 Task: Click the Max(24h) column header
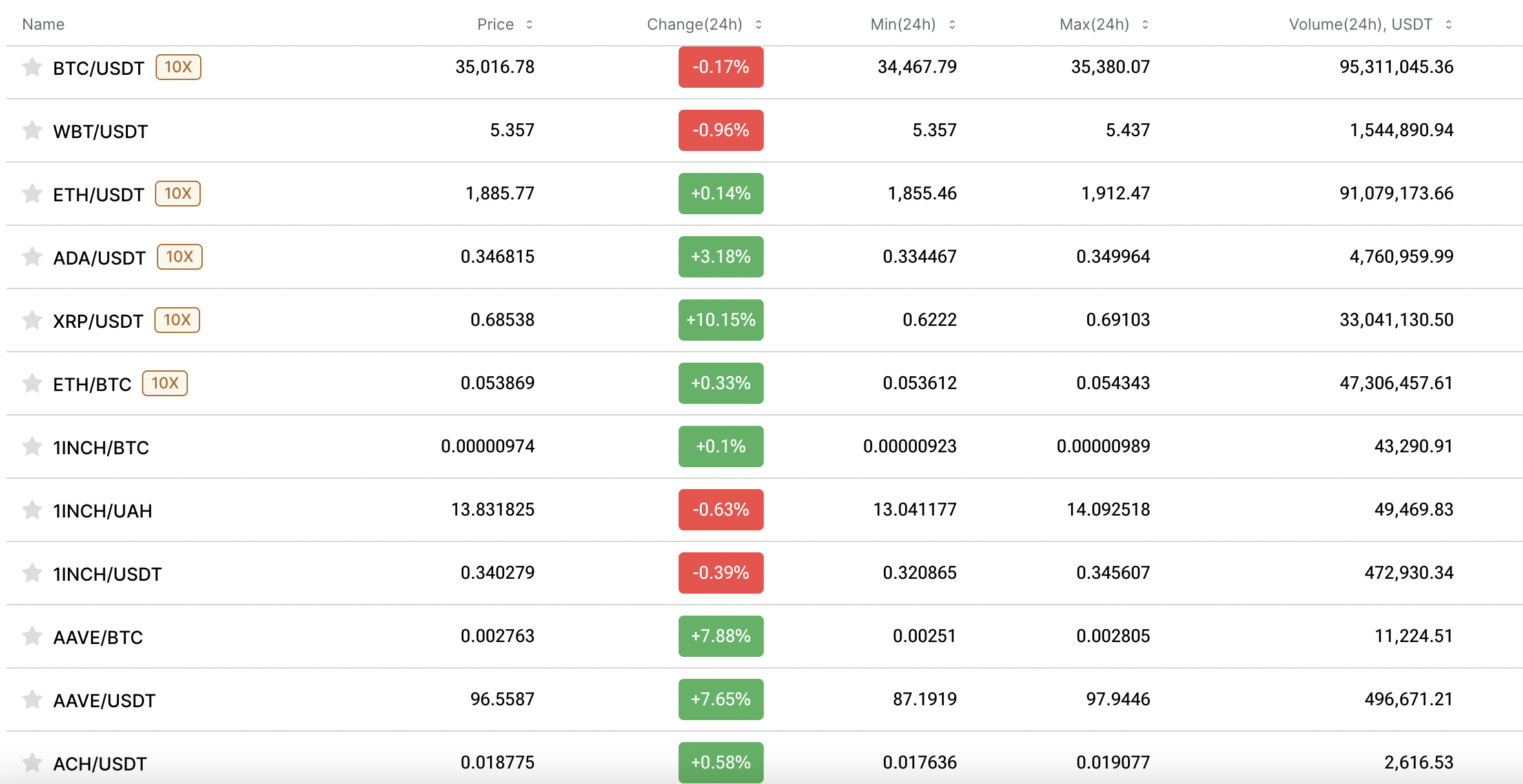tap(1094, 25)
